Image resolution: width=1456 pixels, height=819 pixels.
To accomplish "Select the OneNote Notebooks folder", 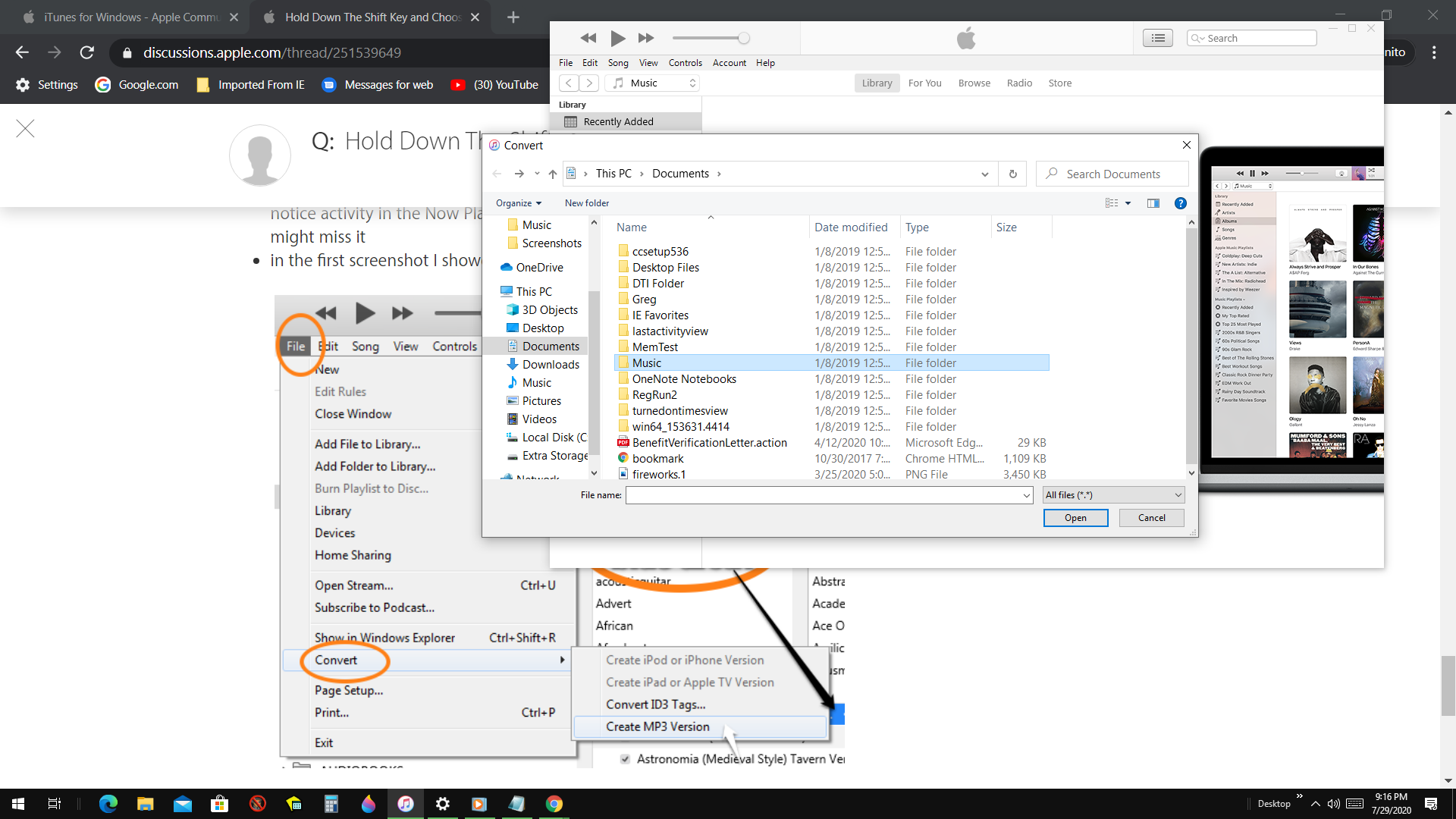I will point(684,379).
